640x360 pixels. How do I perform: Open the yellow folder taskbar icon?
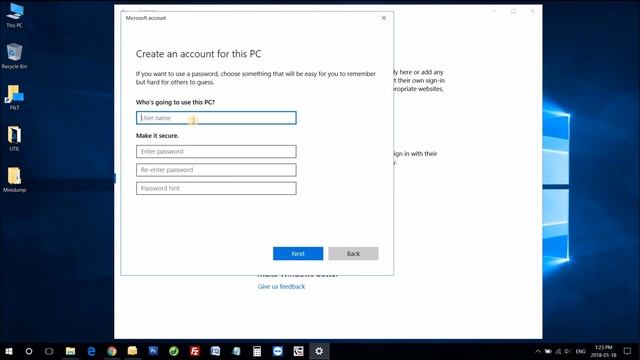(132, 351)
